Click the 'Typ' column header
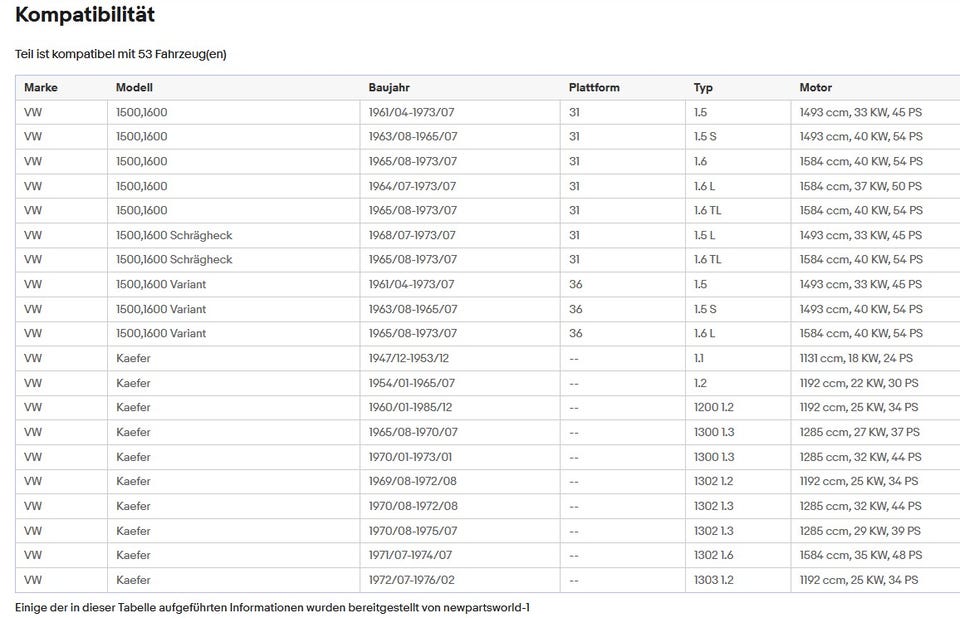The width and height of the screenshot is (960, 618). (703, 88)
